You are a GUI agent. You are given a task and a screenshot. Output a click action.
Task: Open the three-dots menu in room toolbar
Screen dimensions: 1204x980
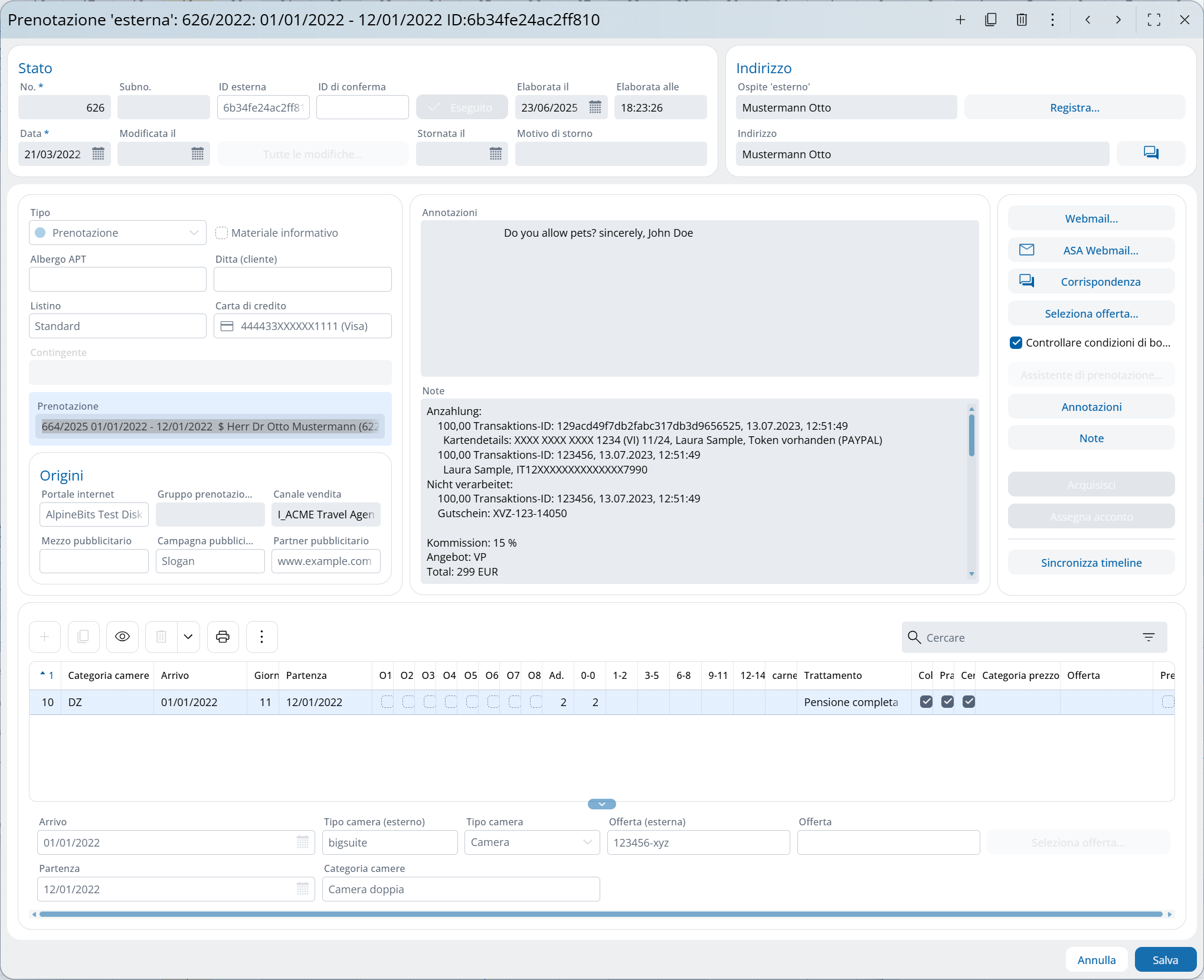click(x=261, y=637)
